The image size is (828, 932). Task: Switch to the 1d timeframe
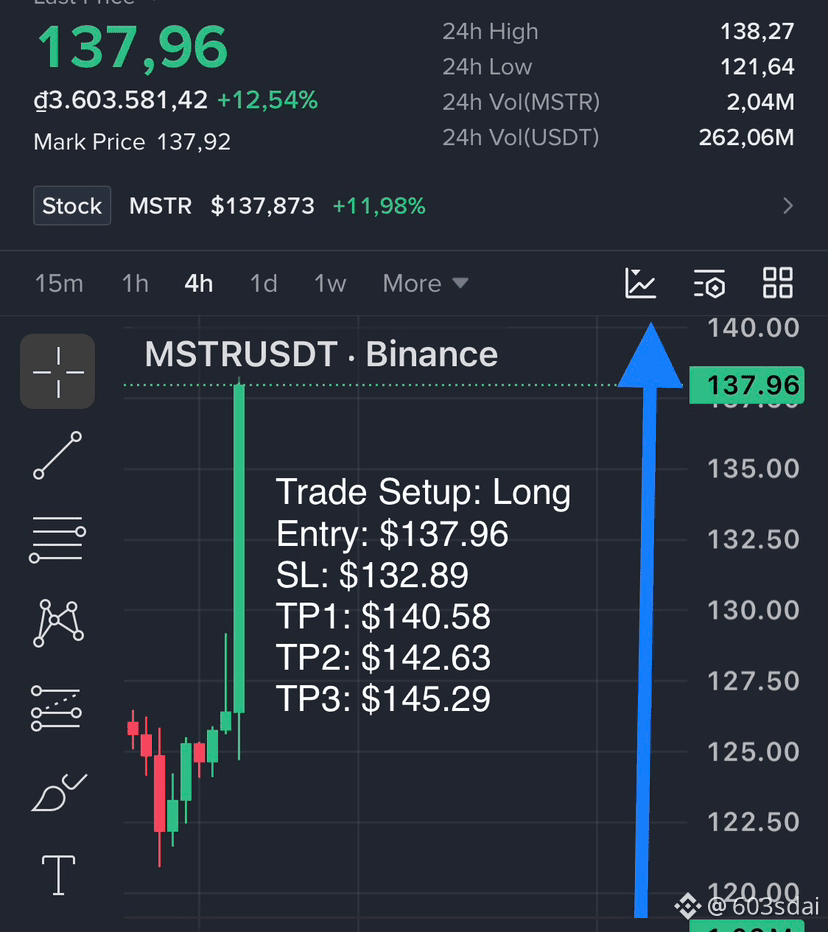pos(263,284)
